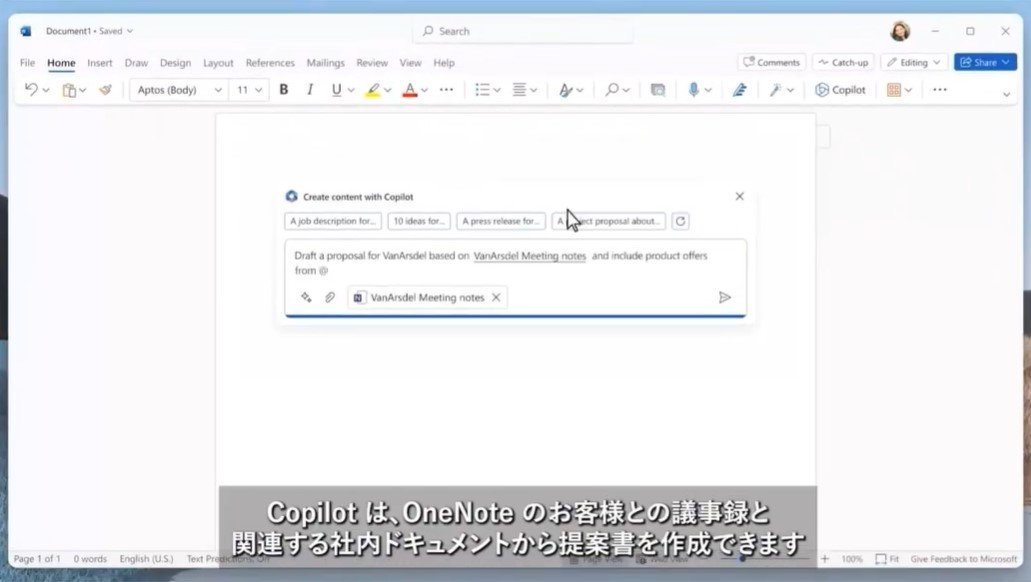The height and width of the screenshot is (582, 1031).
Task: Open ribbon overflow ellipsis at far right
Action: coord(940,89)
